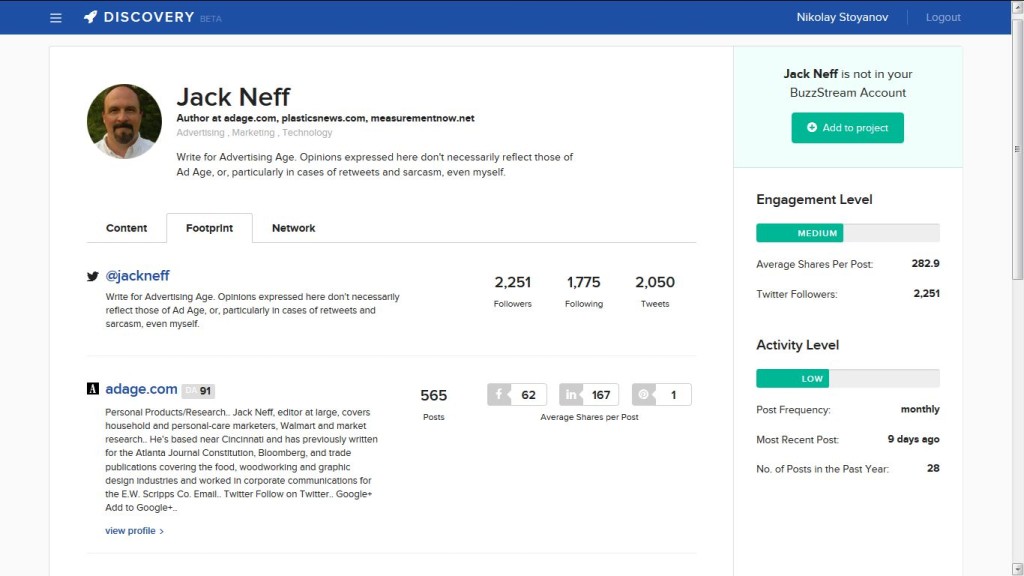The height and width of the screenshot is (576, 1024).
Task: Select the Footprint tab
Action: [209, 228]
